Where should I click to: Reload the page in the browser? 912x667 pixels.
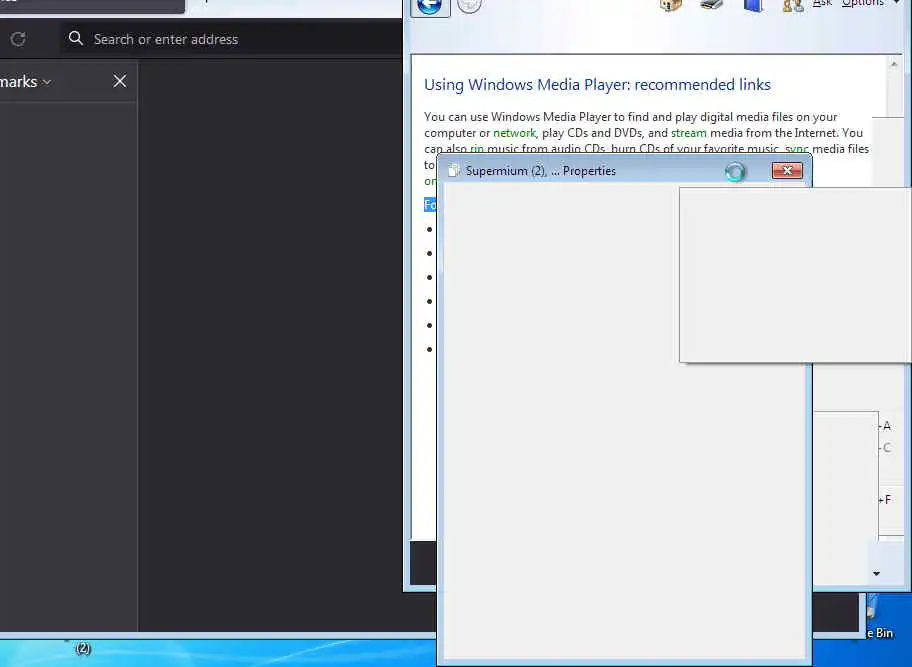click(x=18, y=39)
